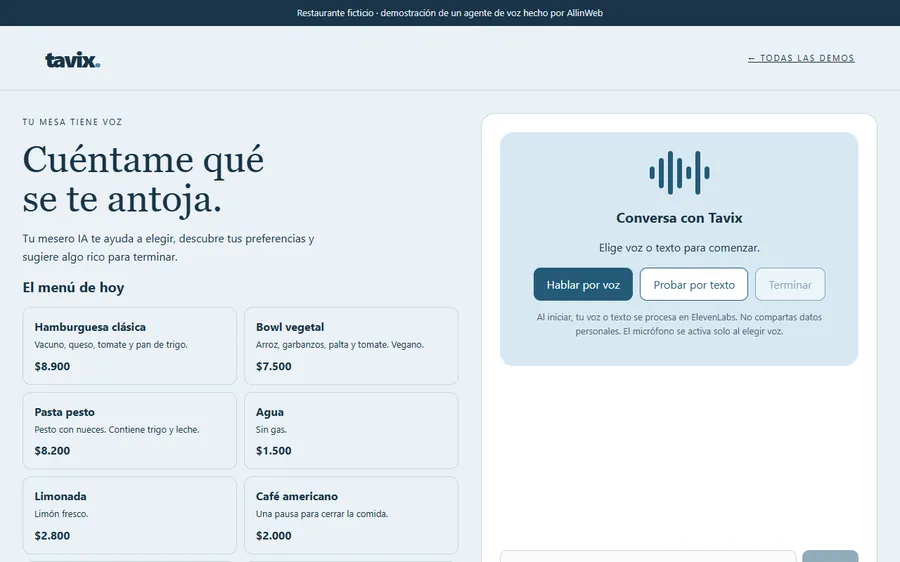Click the Terminar button

click(x=790, y=284)
